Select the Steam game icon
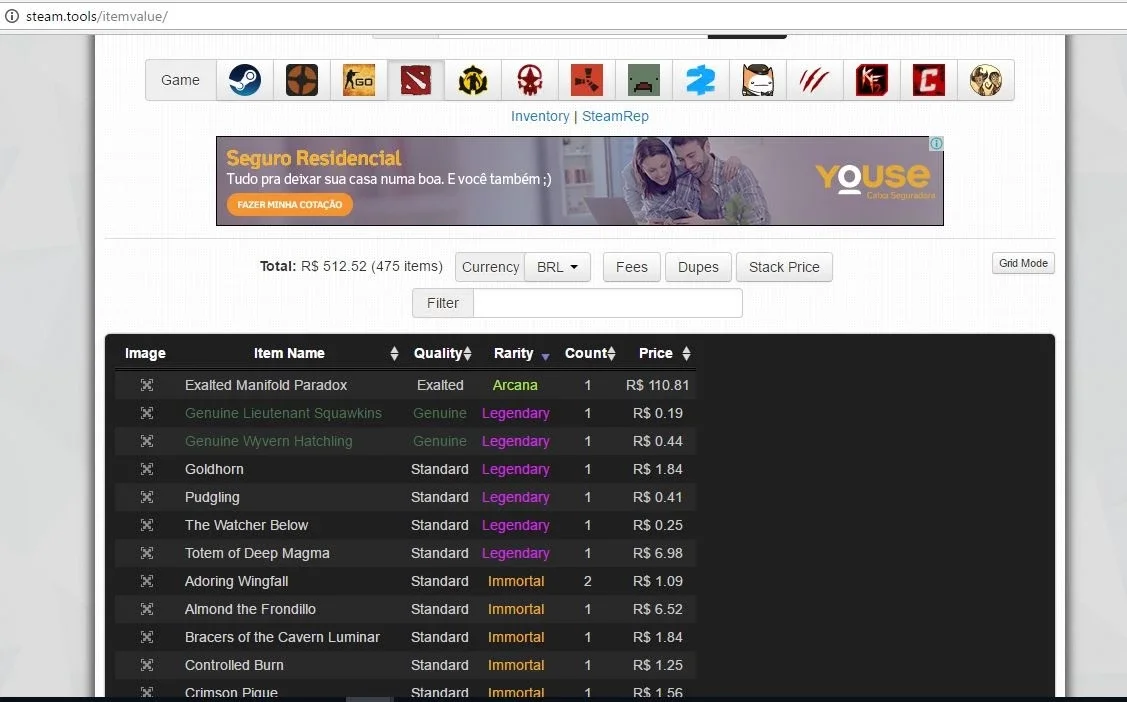 click(245, 80)
